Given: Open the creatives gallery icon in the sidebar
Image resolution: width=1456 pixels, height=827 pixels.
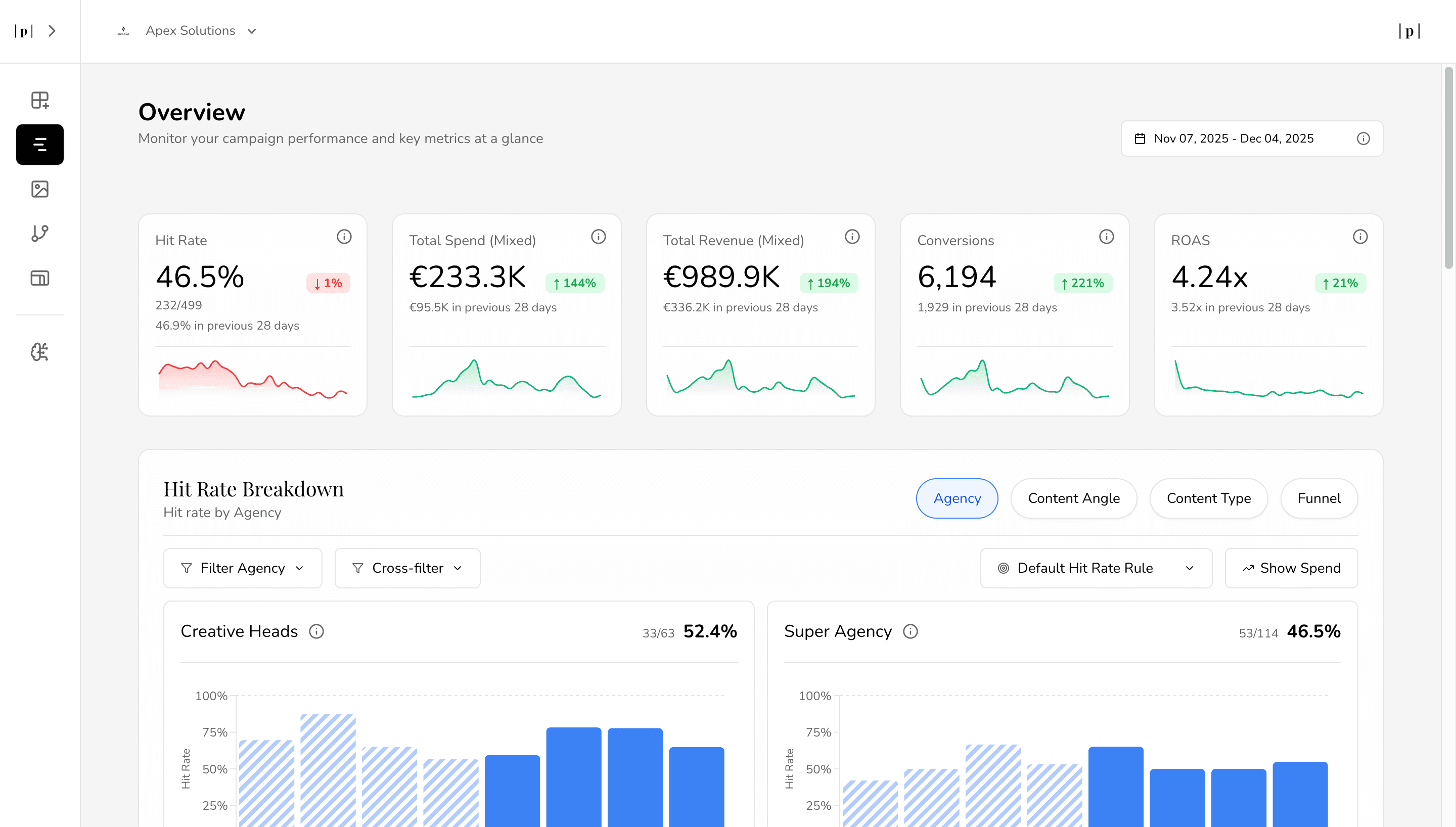Looking at the screenshot, I should 39,189.
